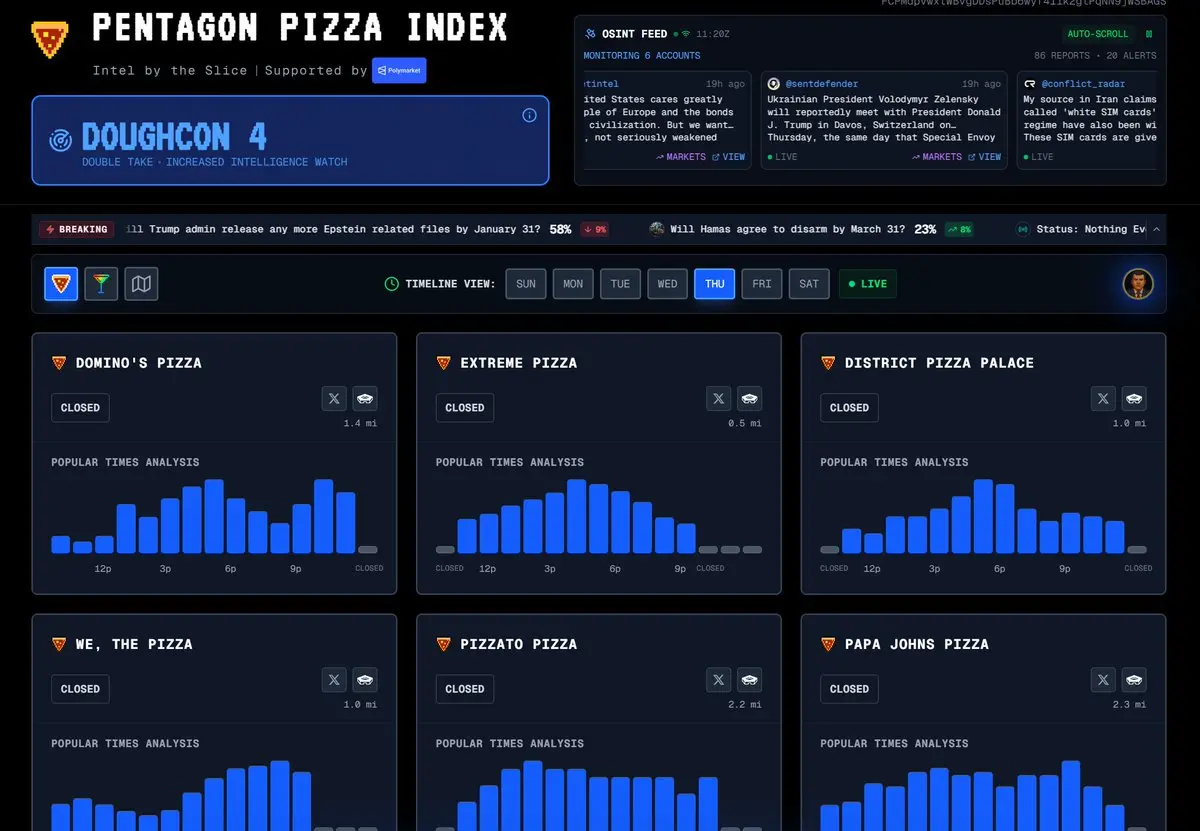Open We, The Pizza X search icon

coord(334,680)
